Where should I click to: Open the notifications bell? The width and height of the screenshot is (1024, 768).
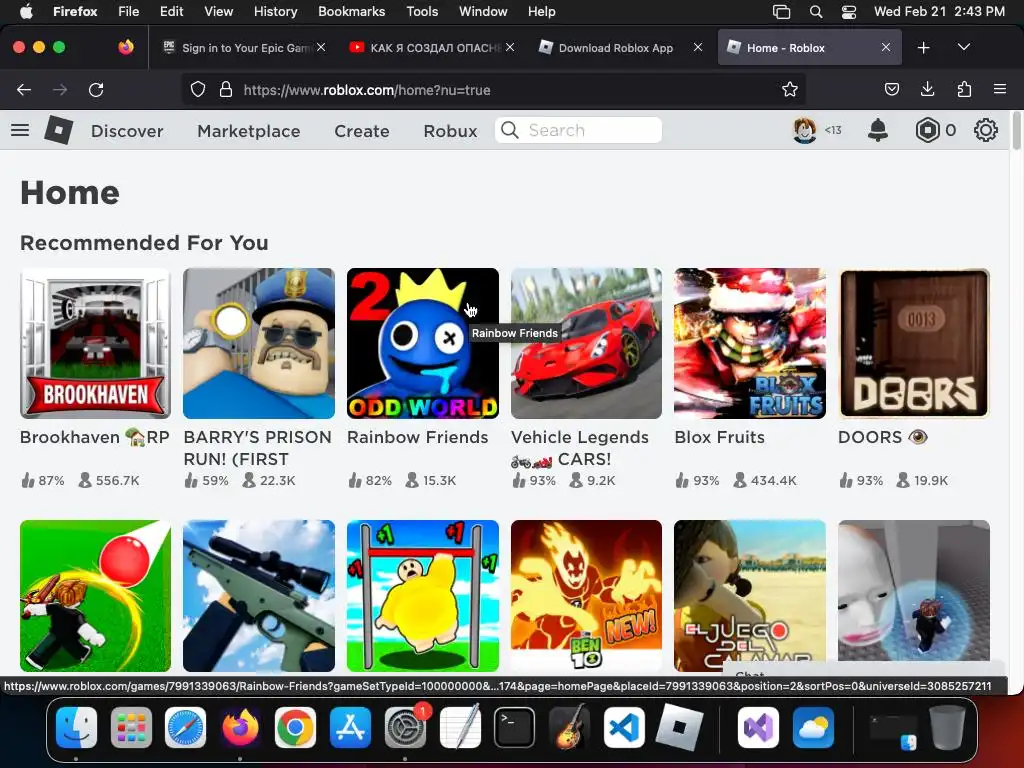pyautogui.click(x=878, y=130)
